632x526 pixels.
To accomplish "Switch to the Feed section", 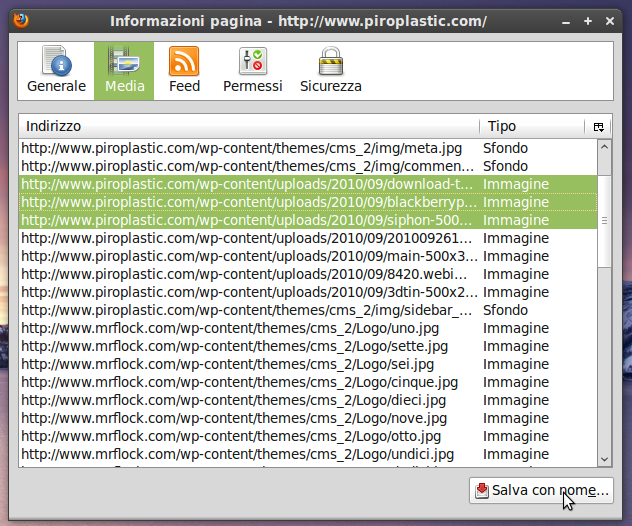I will tap(184, 70).
